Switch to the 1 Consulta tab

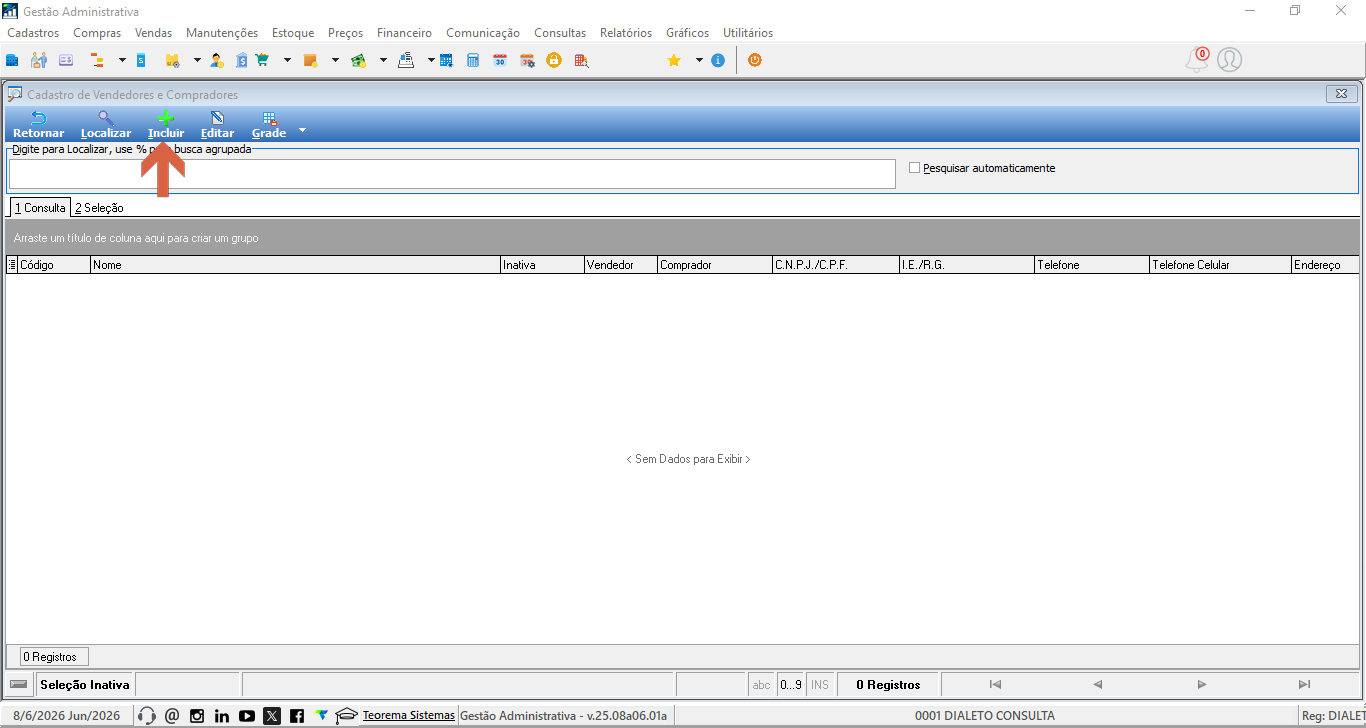[x=40, y=208]
